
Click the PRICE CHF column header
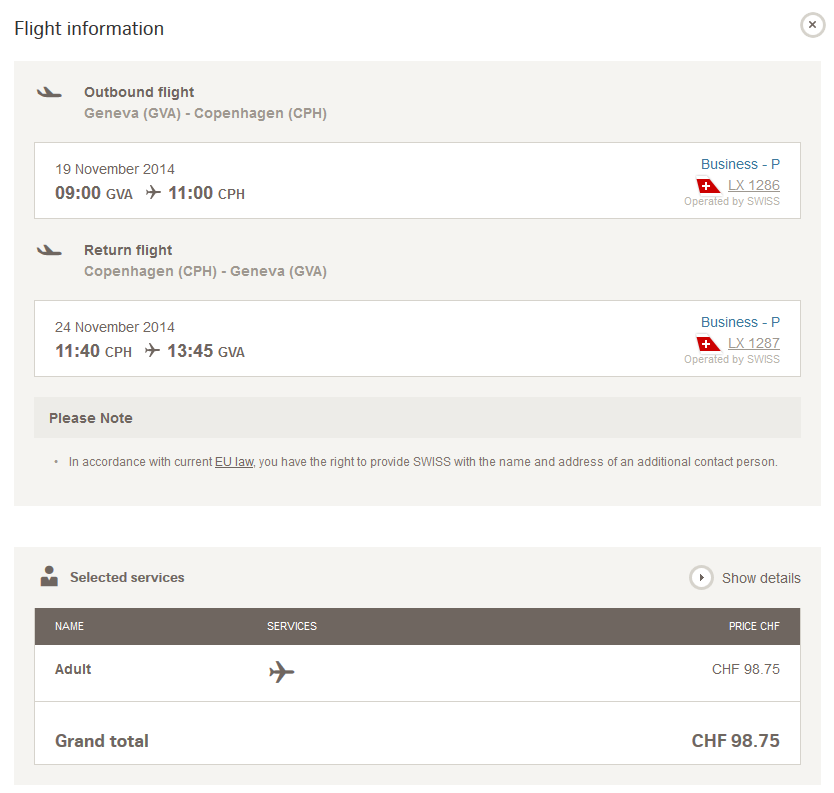(754, 626)
